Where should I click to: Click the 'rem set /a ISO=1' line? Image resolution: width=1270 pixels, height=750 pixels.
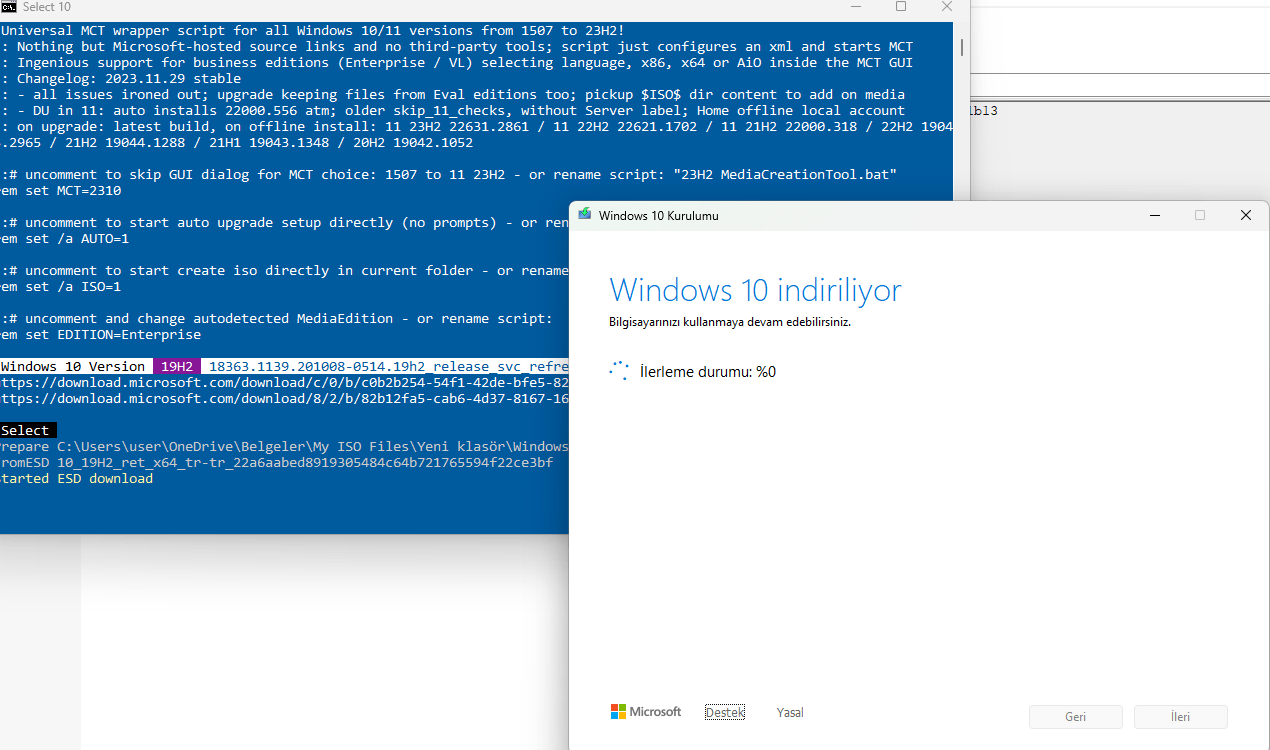tap(61, 287)
